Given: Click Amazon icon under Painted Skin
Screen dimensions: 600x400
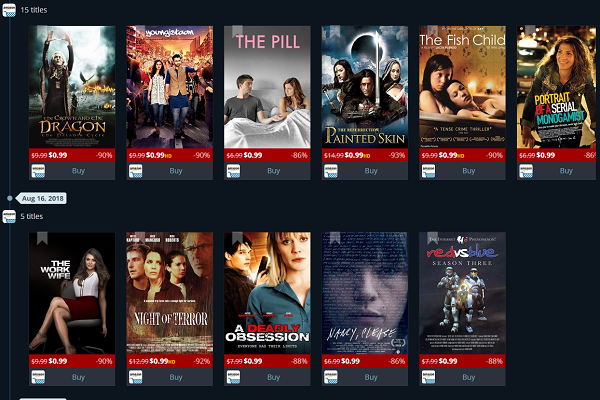Looking at the screenshot, I should (331, 171).
